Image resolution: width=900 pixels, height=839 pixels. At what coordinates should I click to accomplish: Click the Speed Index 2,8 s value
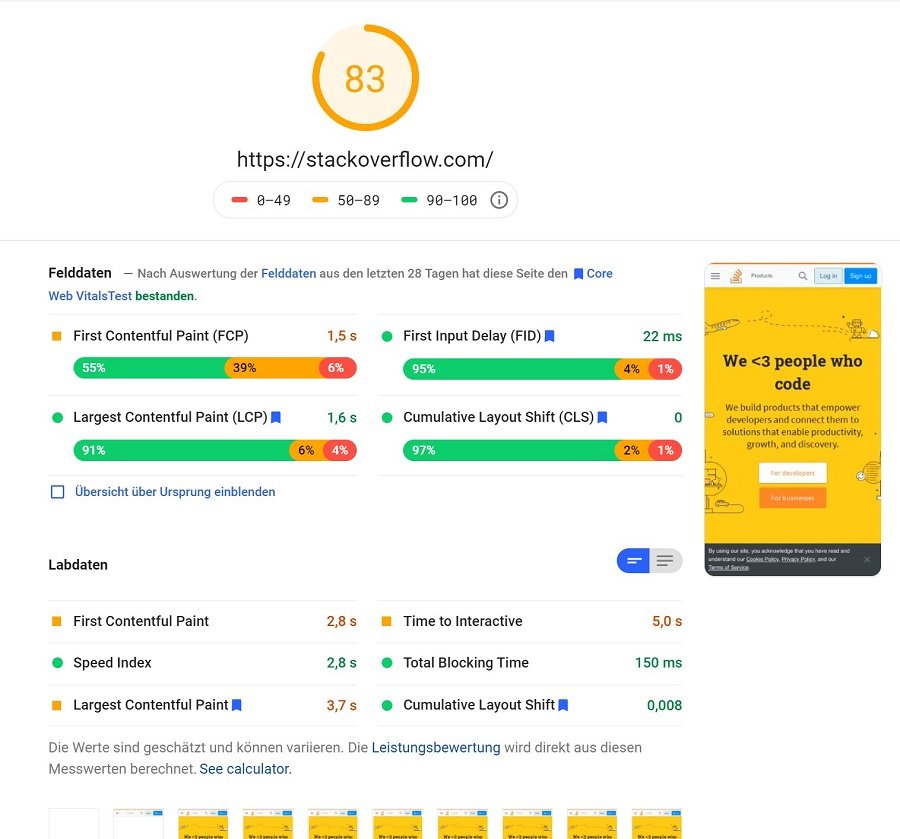pyautogui.click(x=342, y=663)
